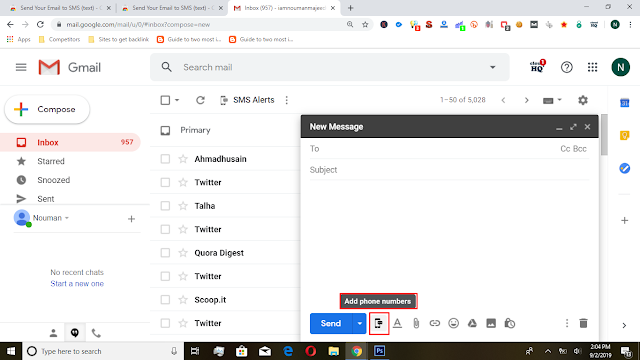Insert link in the new message

(435, 323)
